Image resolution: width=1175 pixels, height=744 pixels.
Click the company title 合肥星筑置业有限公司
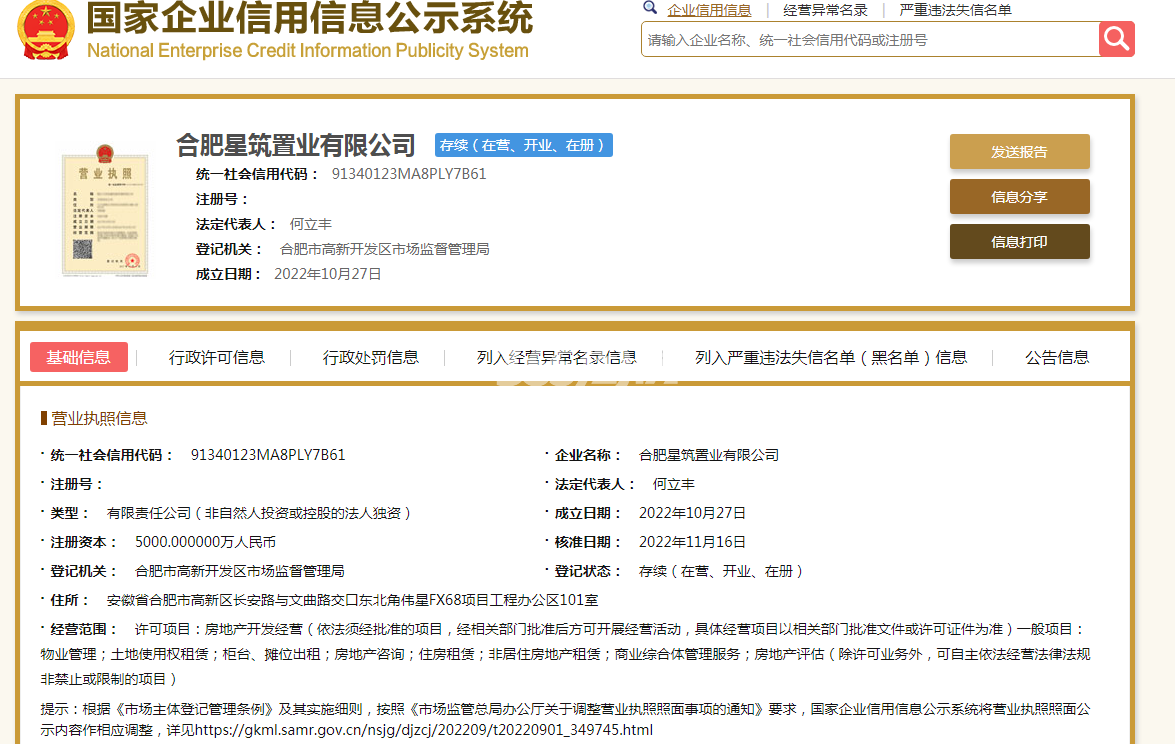(295, 145)
